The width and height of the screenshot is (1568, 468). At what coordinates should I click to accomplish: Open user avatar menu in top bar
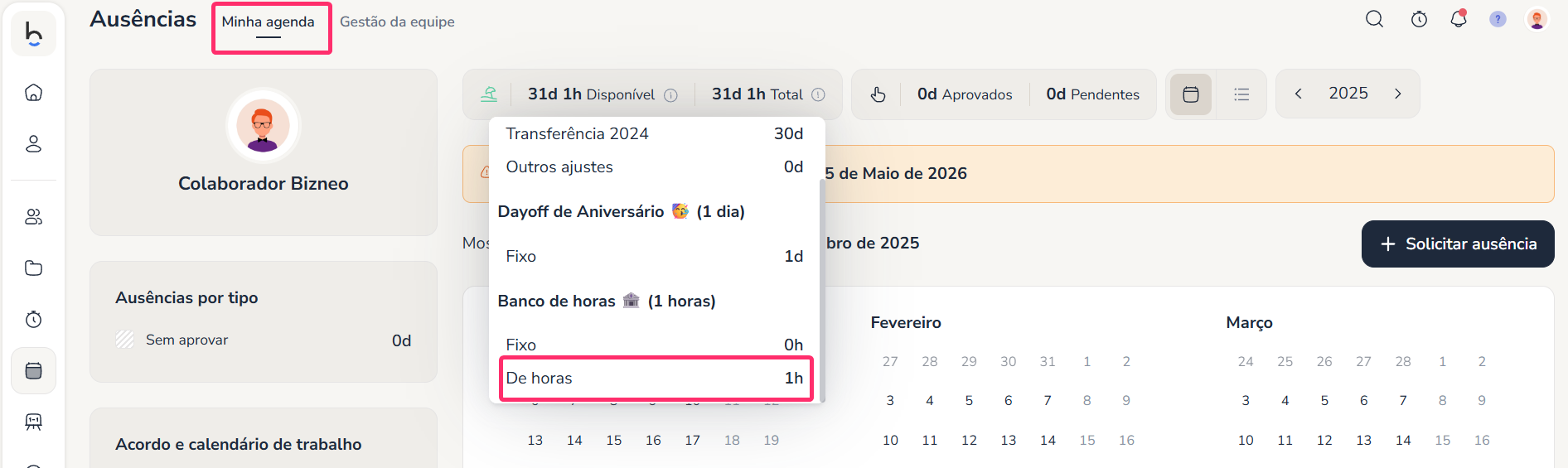1537,19
